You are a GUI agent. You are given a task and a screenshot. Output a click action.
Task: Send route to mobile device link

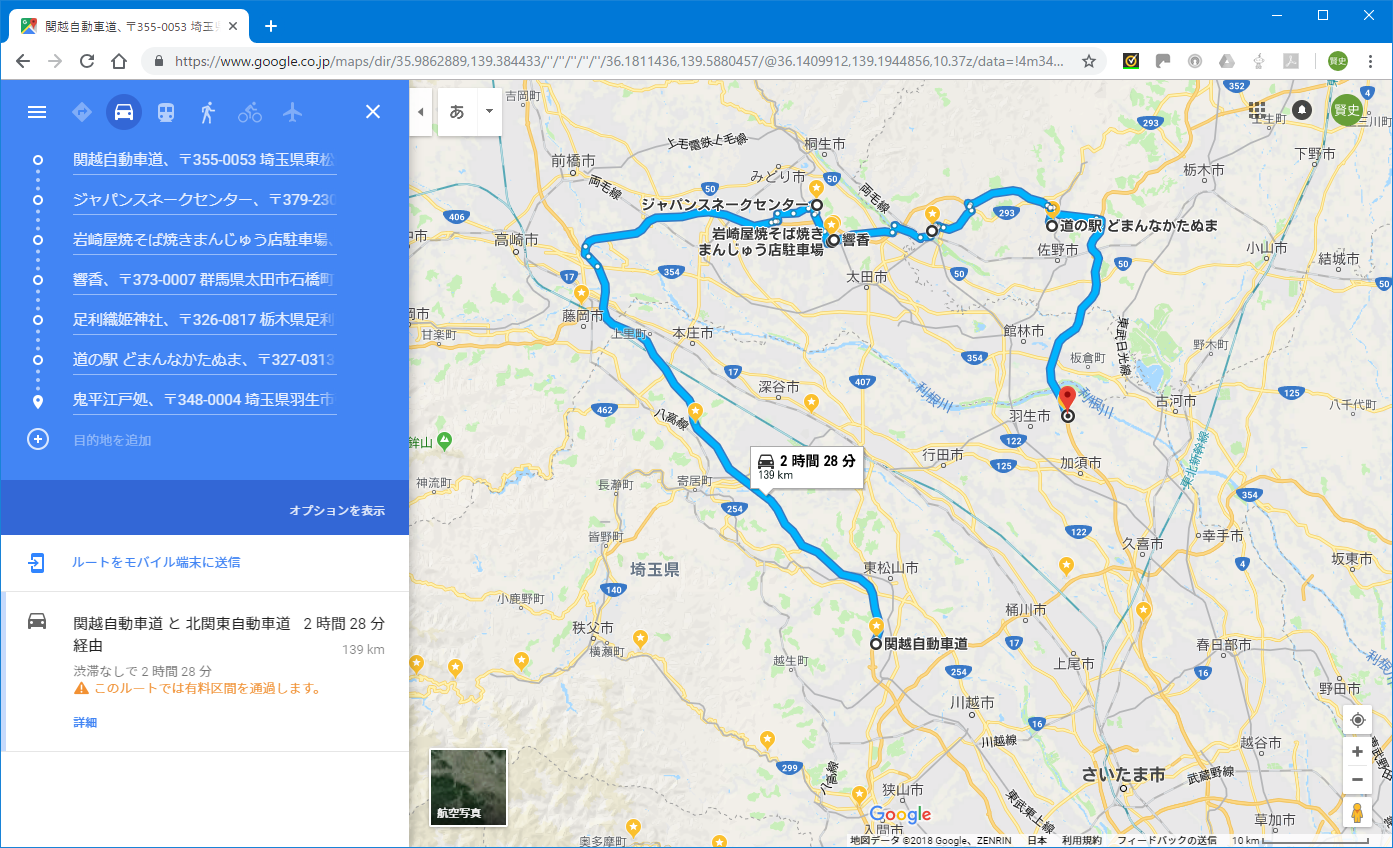click(156, 563)
